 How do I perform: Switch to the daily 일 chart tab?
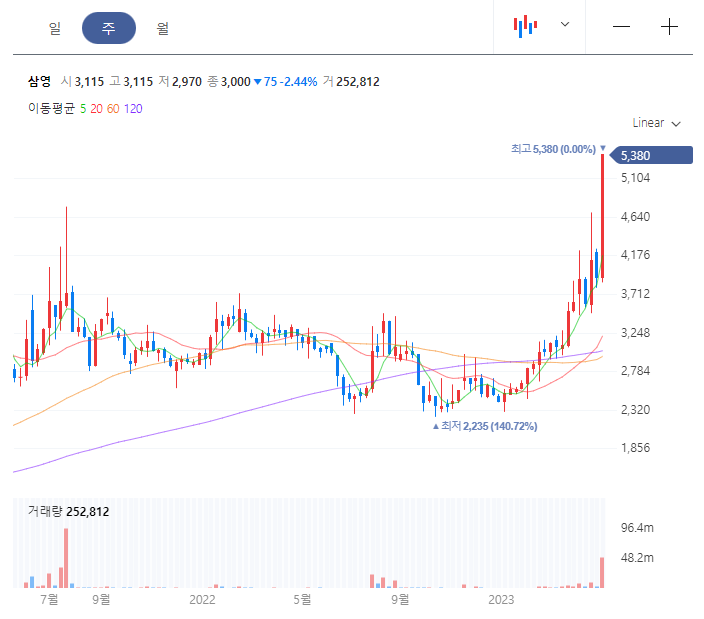[55, 28]
